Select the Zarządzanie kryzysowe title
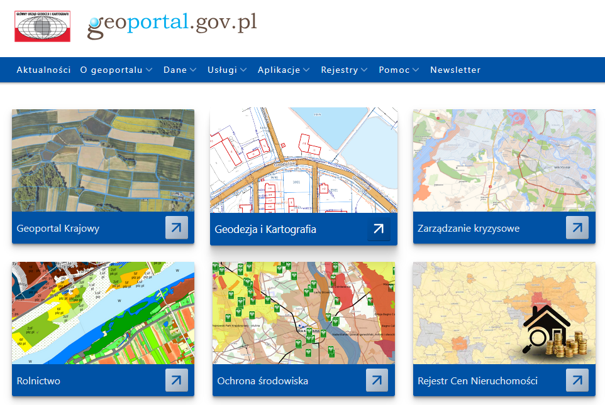605x405 pixels. click(468, 228)
